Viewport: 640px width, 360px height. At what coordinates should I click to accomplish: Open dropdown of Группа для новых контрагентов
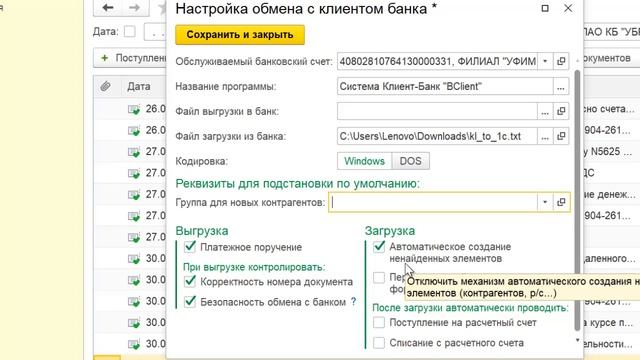pyautogui.click(x=545, y=202)
